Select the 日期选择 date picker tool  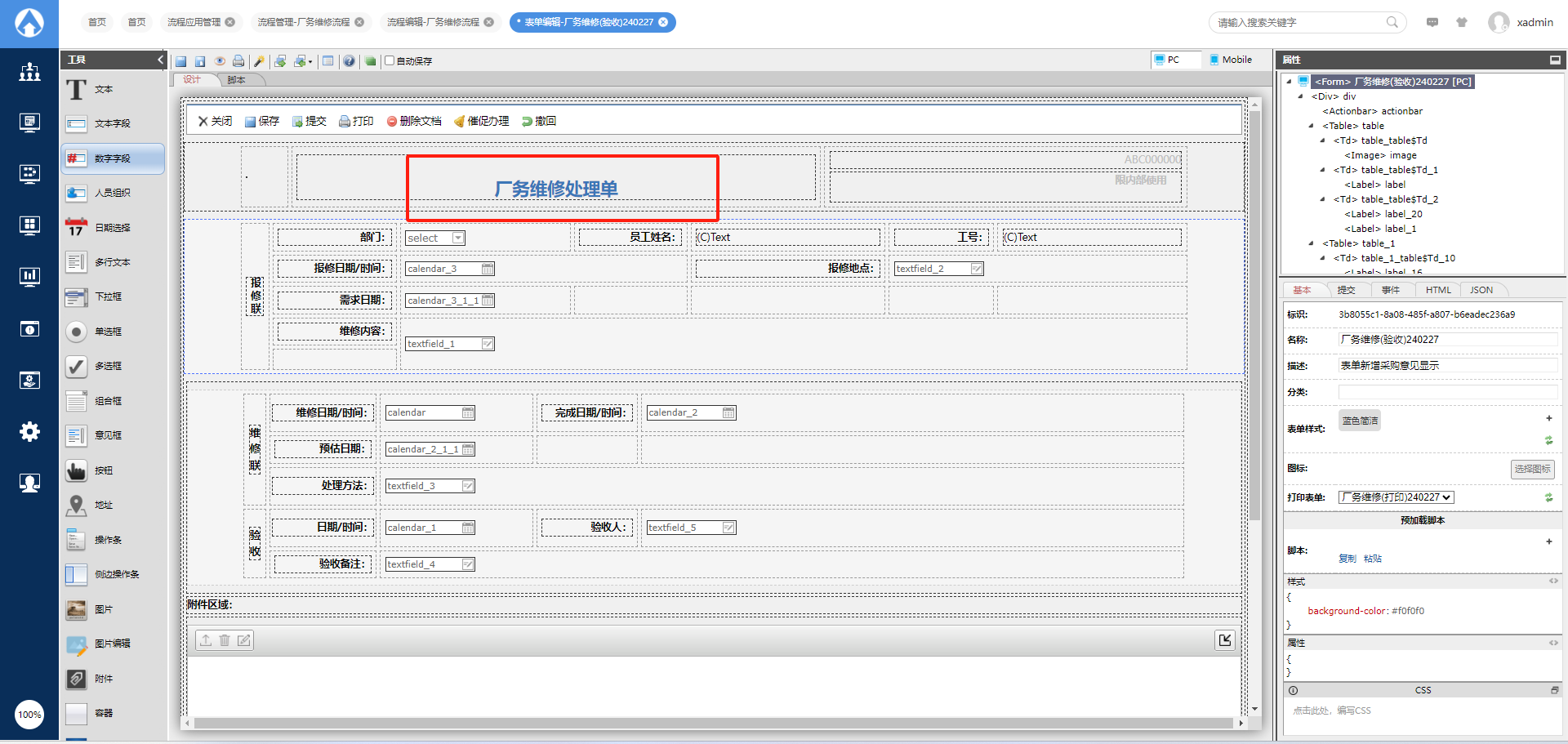[113, 228]
